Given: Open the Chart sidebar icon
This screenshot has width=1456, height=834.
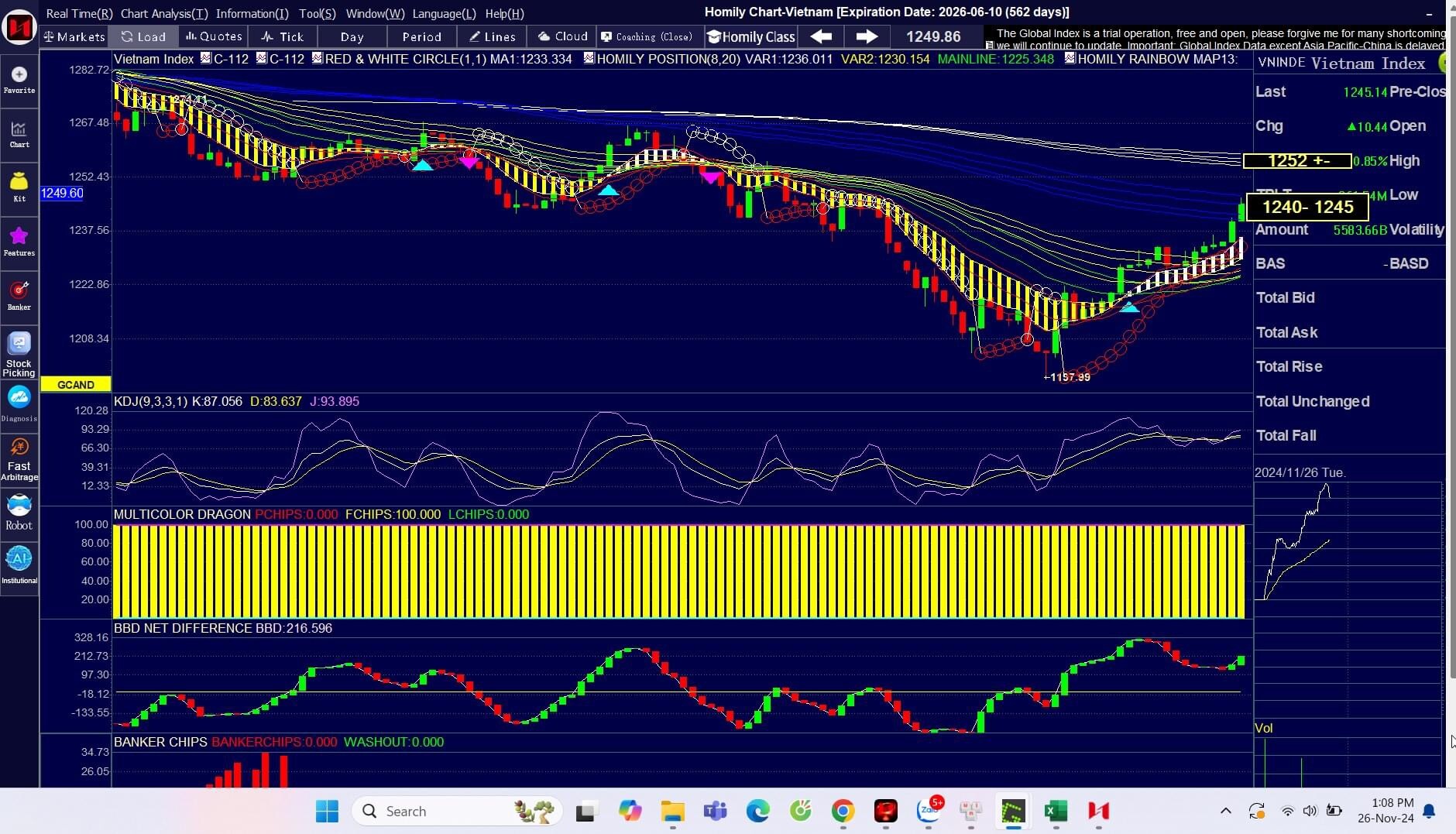Looking at the screenshot, I should click(x=19, y=133).
